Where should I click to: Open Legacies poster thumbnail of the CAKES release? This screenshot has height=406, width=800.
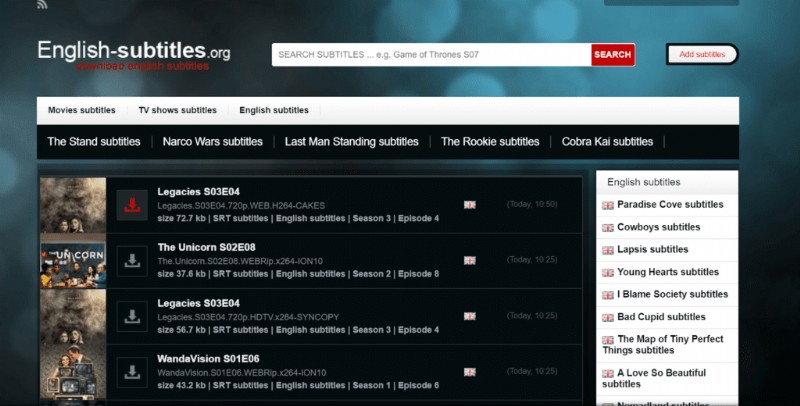(73, 205)
